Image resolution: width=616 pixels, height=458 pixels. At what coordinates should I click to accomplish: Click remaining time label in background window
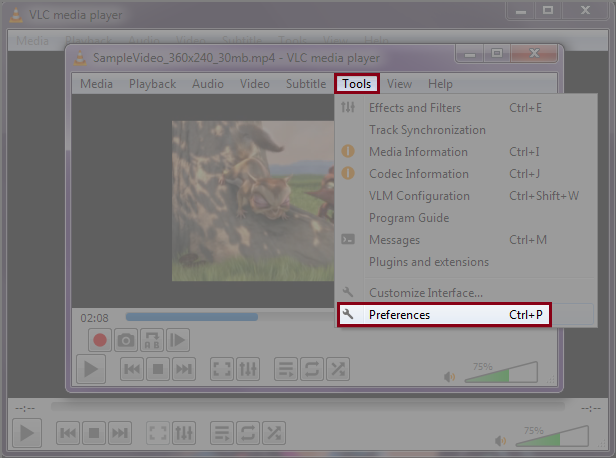click(x=591, y=409)
